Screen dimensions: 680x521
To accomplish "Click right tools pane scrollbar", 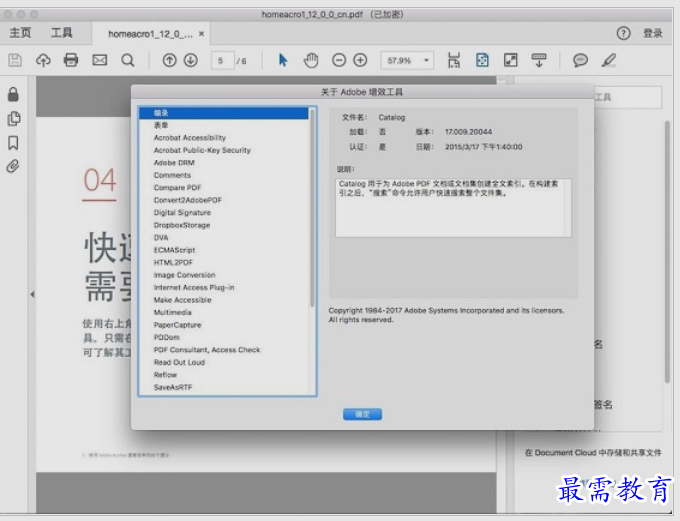I will tap(668, 252).
